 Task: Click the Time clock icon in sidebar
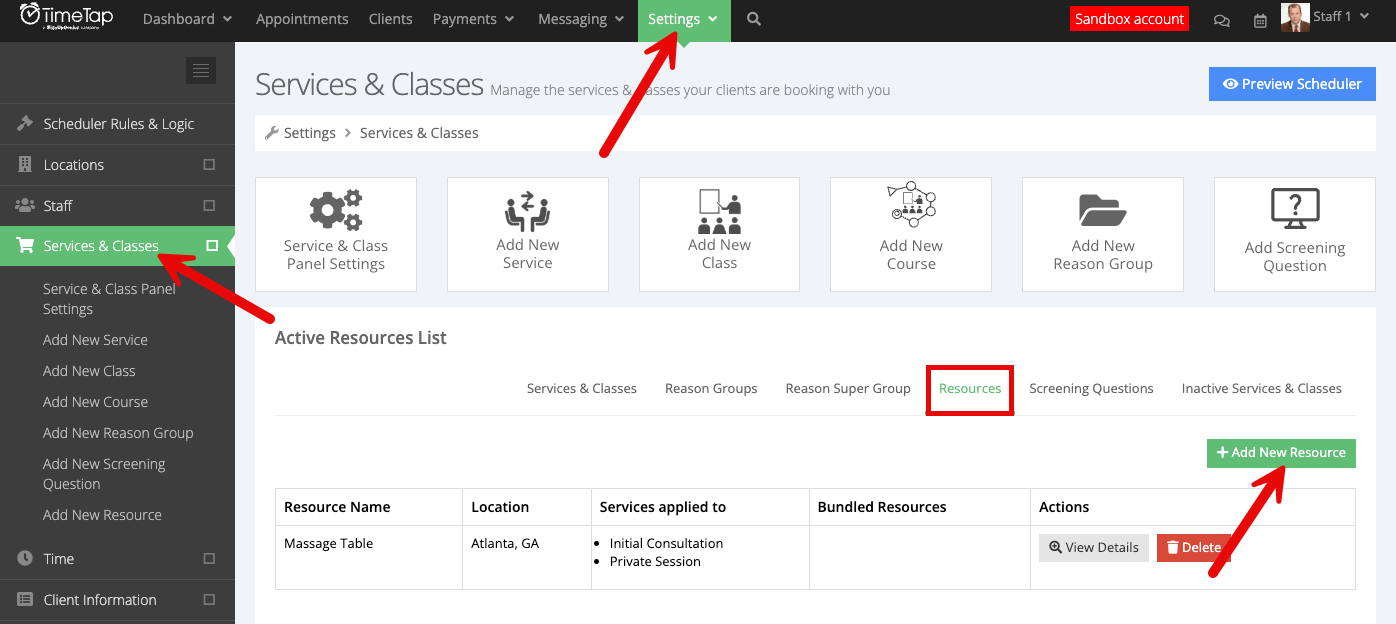coord(25,558)
